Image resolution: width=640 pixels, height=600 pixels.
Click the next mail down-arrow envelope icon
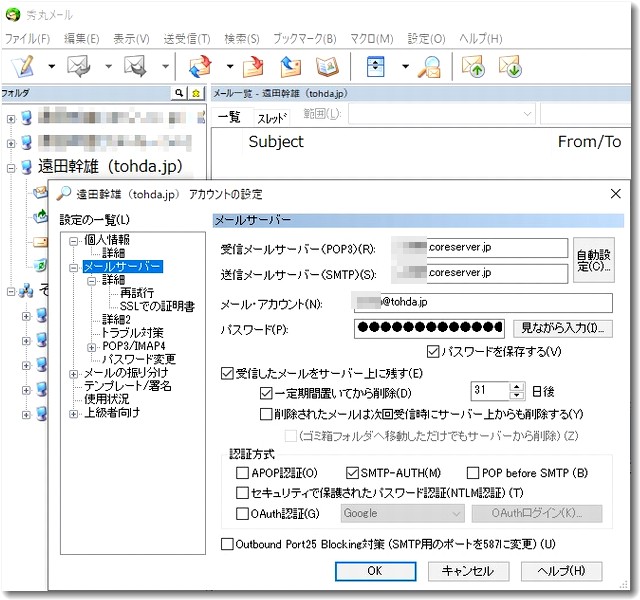pos(510,68)
